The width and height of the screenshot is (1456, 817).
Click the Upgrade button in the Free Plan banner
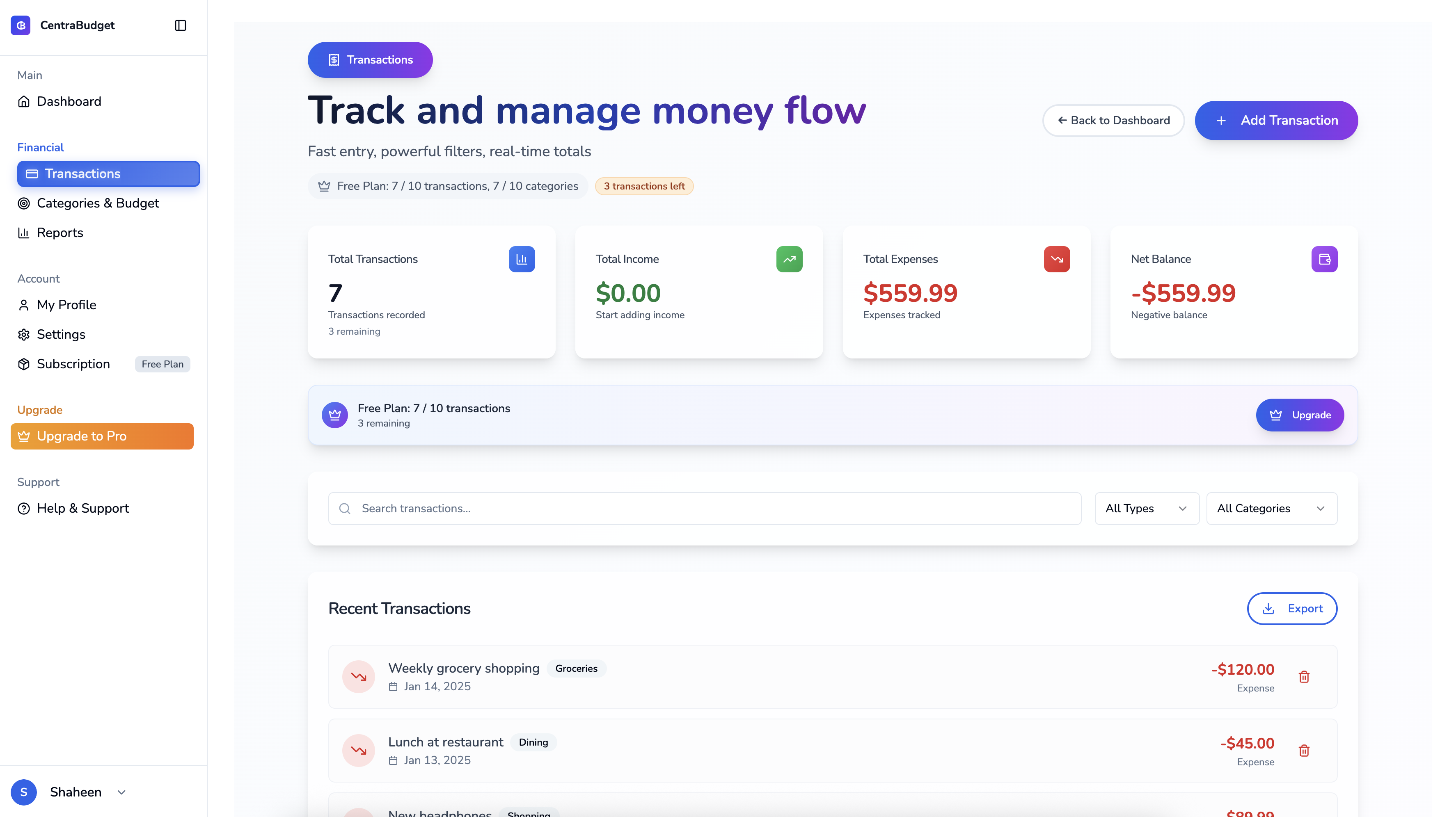[1300, 415]
